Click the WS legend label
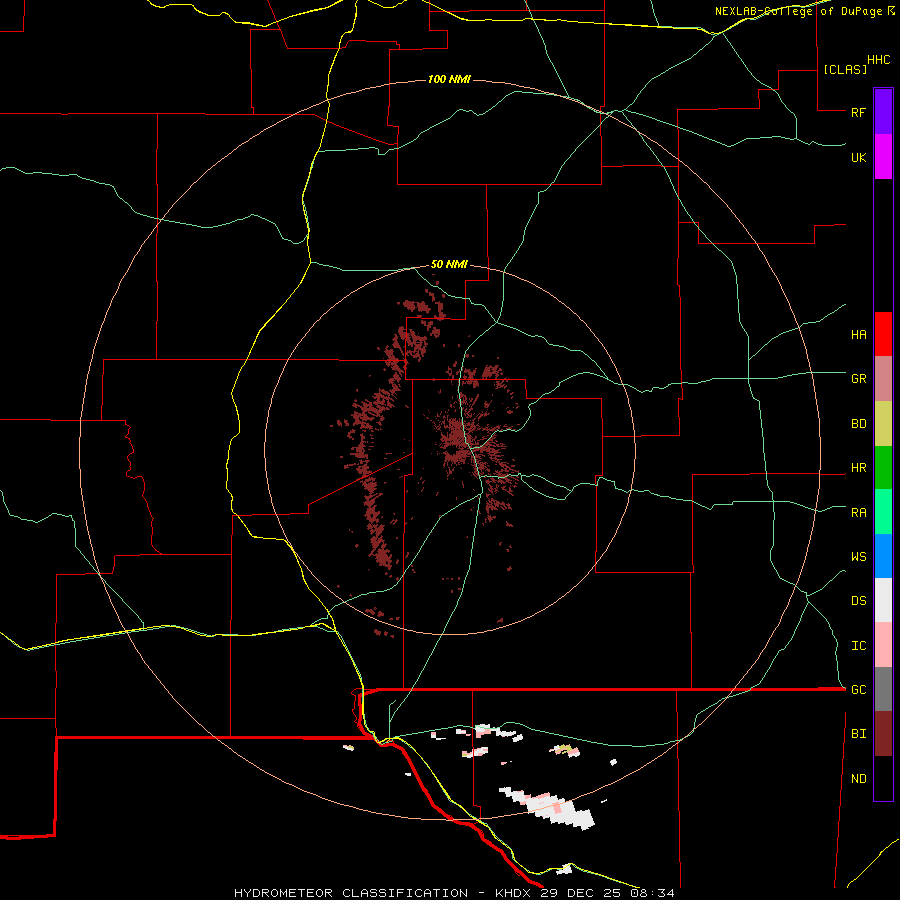Image resolution: width=900 pixels, height=900 pixels. click(x=858, y=557)
